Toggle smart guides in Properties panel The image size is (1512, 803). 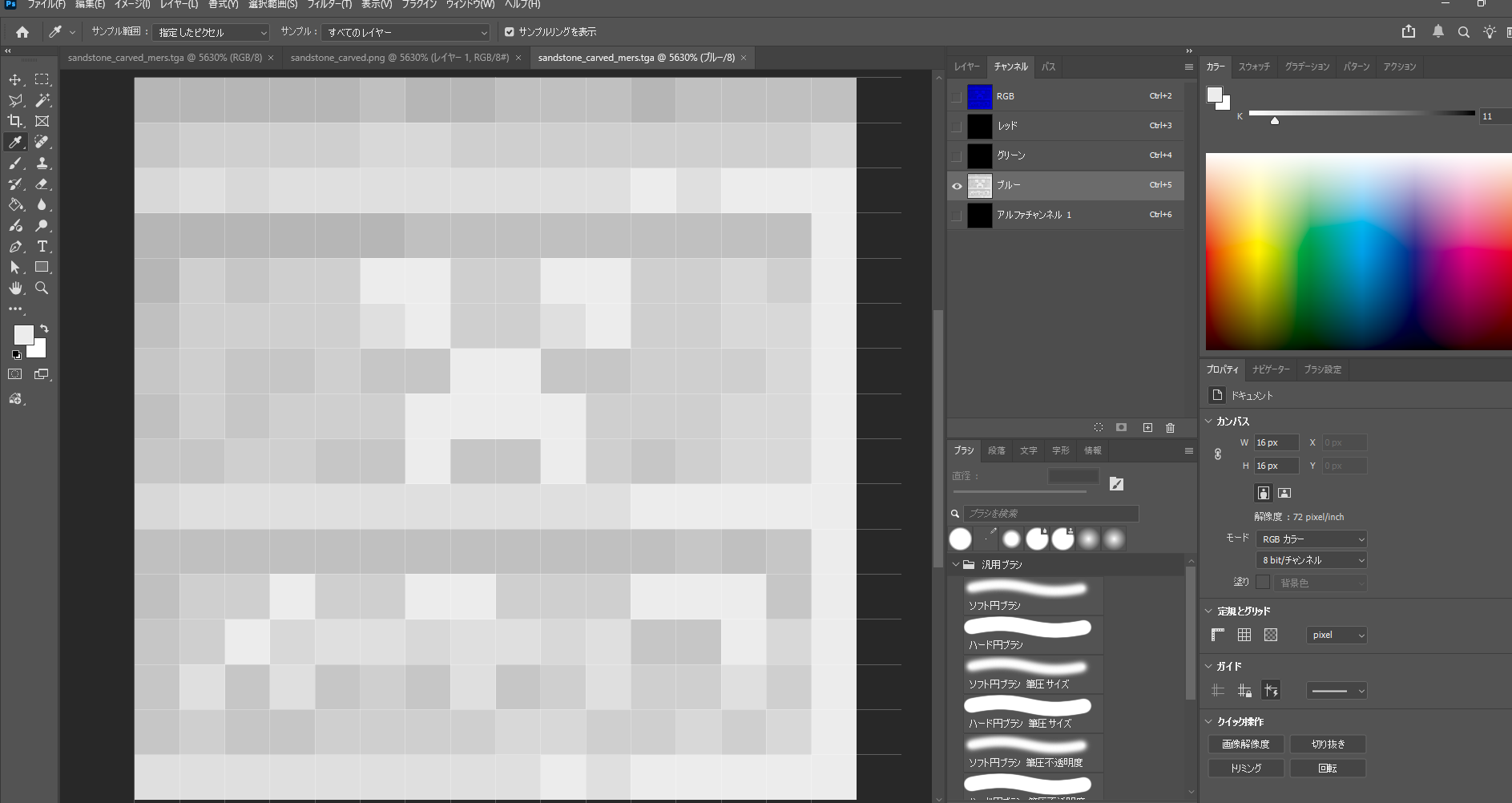(x=1271, y=690)
